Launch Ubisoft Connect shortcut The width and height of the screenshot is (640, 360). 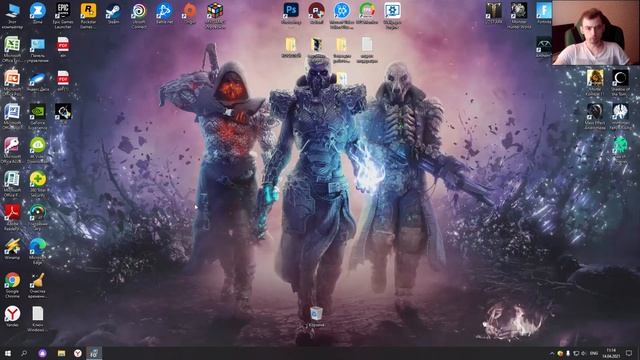(139, 11)
